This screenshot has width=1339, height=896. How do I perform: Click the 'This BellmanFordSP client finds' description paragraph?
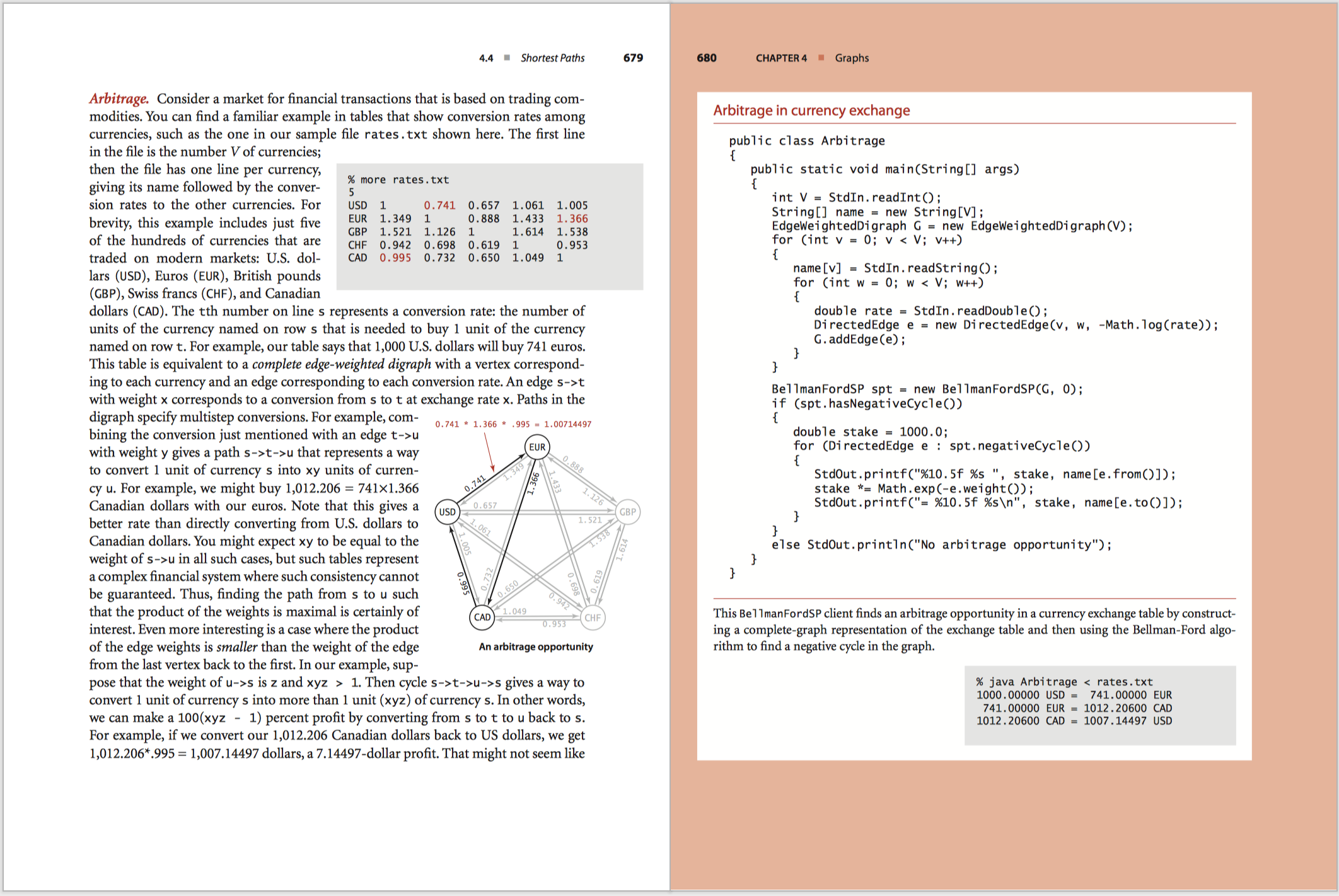974,629
